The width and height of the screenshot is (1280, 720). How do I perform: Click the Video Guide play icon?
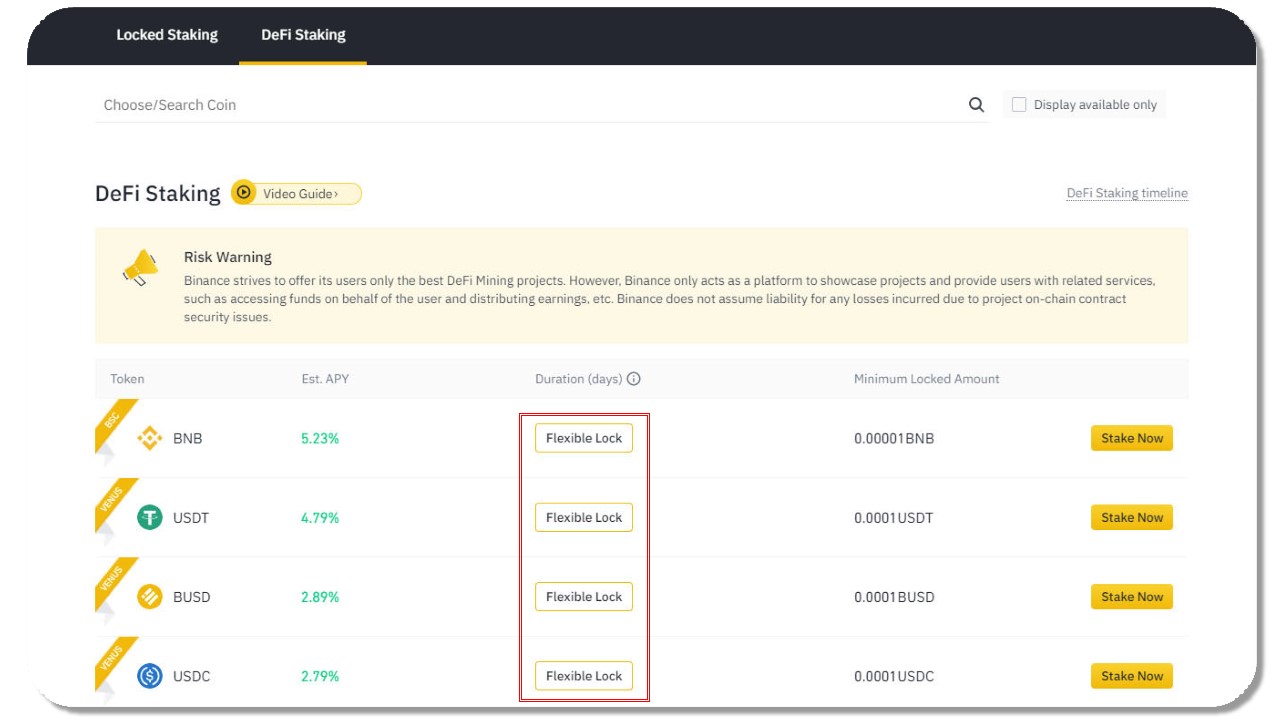(x=243, y=193)
